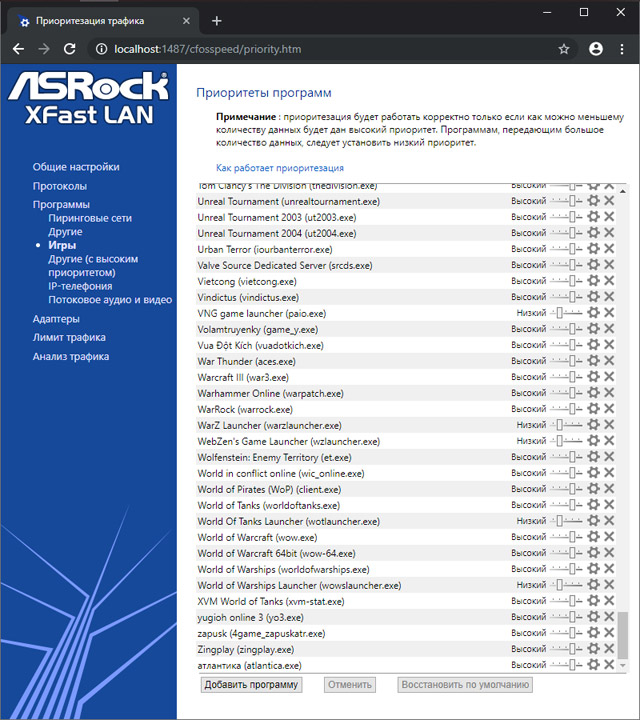Remove WarRock entry with X icon
Image resolution: width=640 pixels, height=720 pixels.
pos(609,409)
